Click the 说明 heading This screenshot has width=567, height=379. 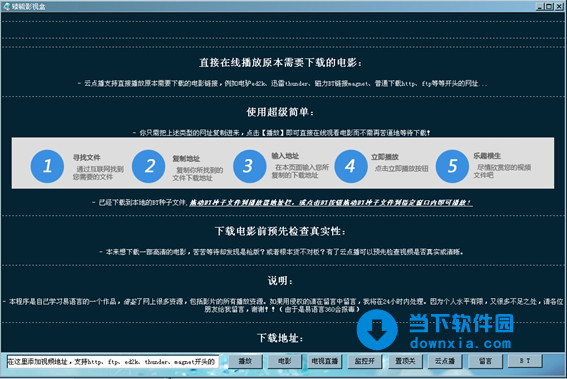coord(280,281)
